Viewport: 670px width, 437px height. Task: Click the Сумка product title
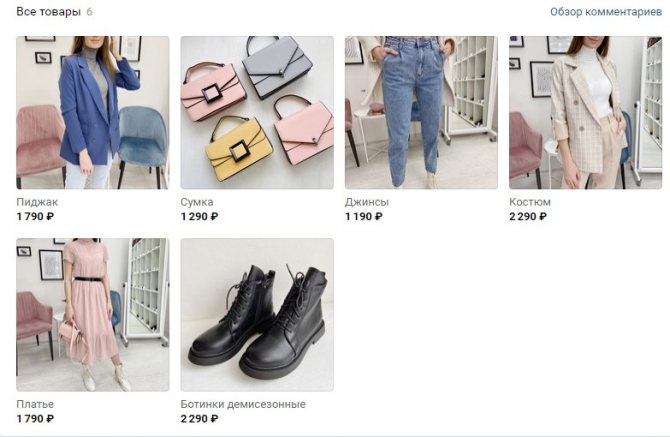coord(197,202)
